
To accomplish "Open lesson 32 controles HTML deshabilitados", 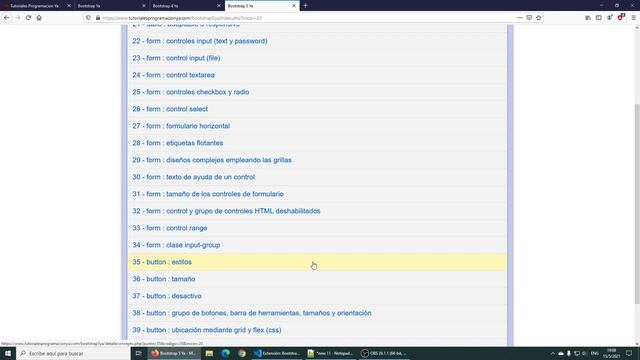I will (x=226, y=211).
